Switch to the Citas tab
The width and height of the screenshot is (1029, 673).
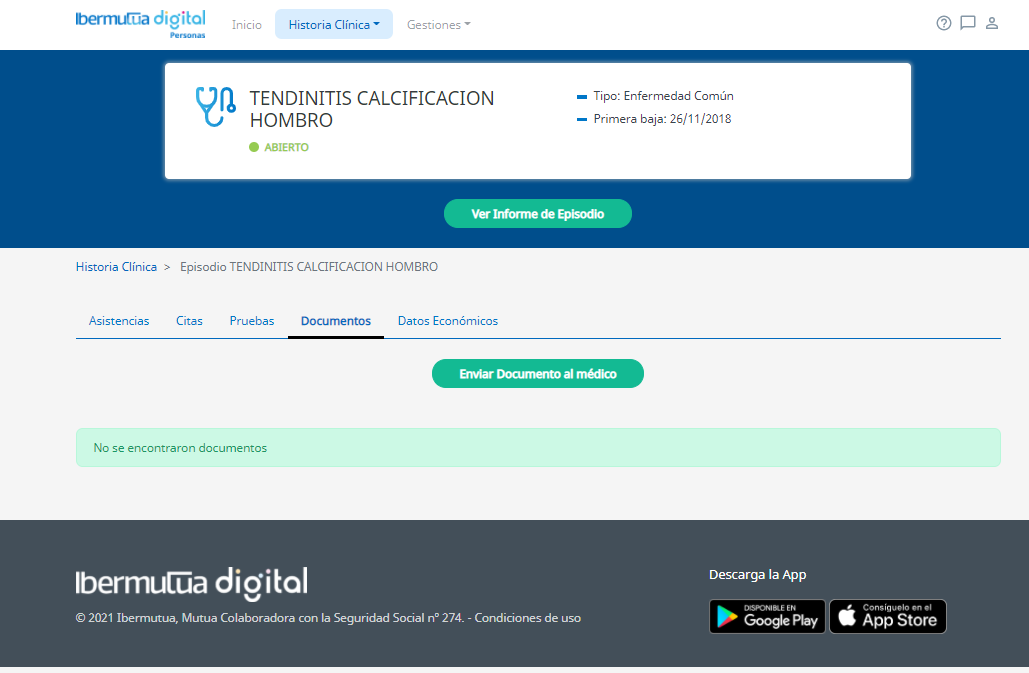click(x=189, y=321)
